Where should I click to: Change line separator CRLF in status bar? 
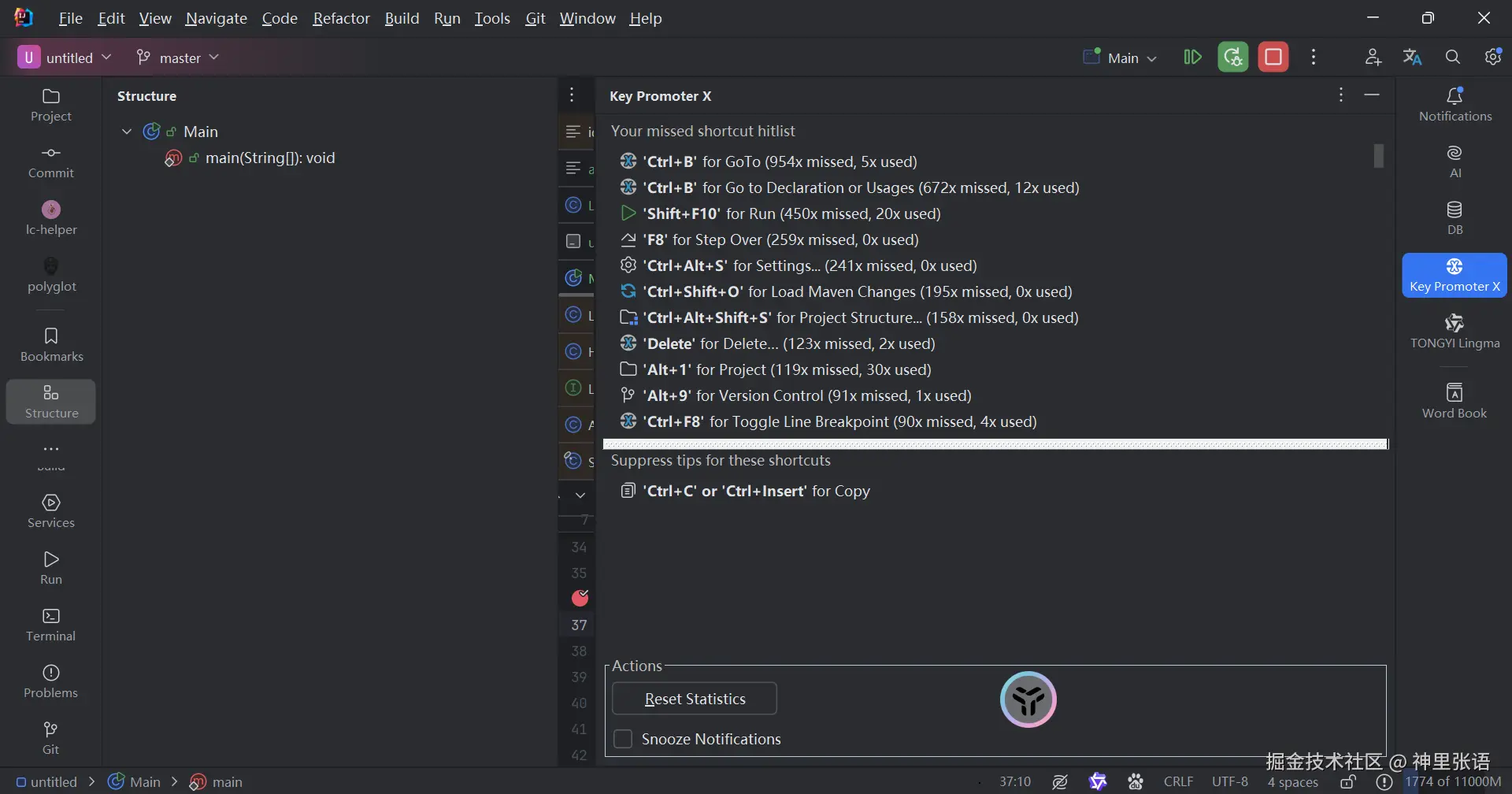(x=1178, y=781)
